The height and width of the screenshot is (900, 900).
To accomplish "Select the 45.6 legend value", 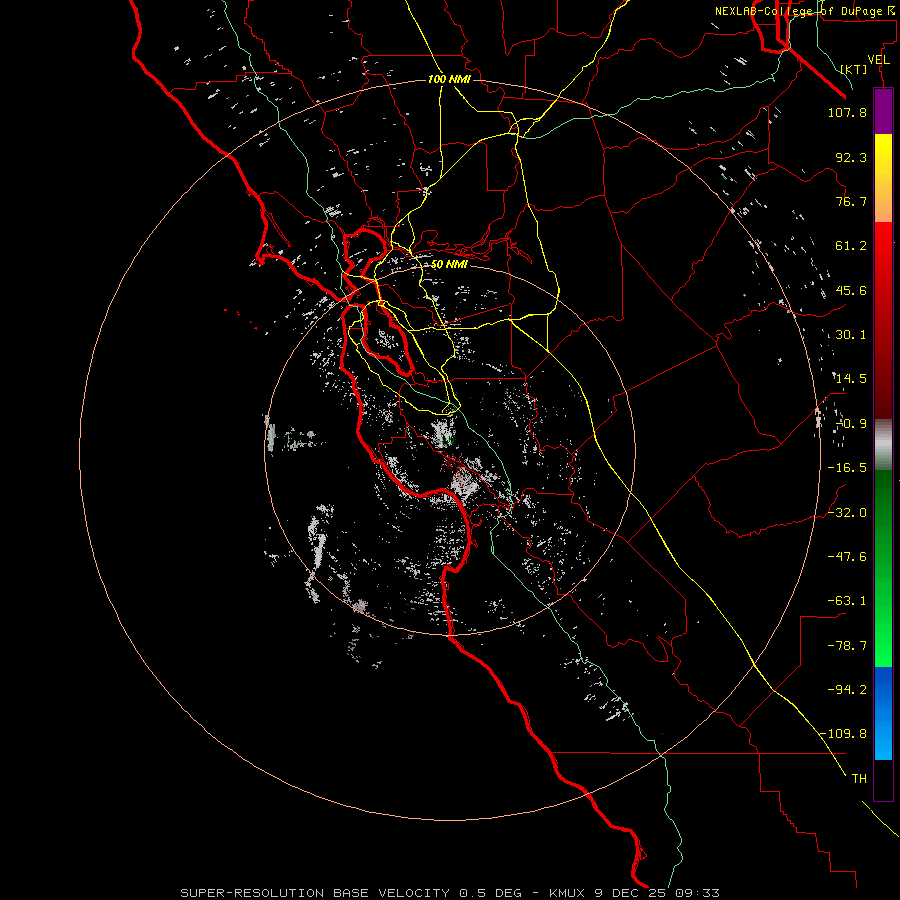I will [851, 290].
